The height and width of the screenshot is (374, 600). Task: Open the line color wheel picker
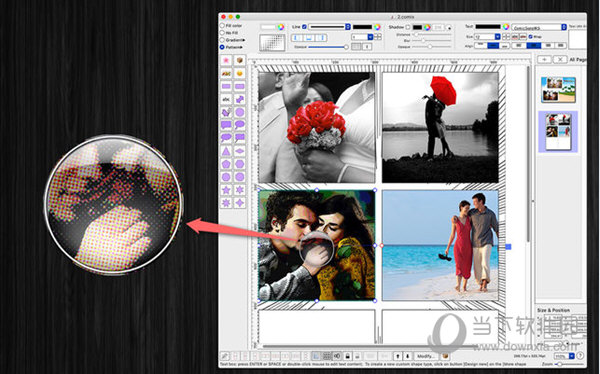point(377,27)
